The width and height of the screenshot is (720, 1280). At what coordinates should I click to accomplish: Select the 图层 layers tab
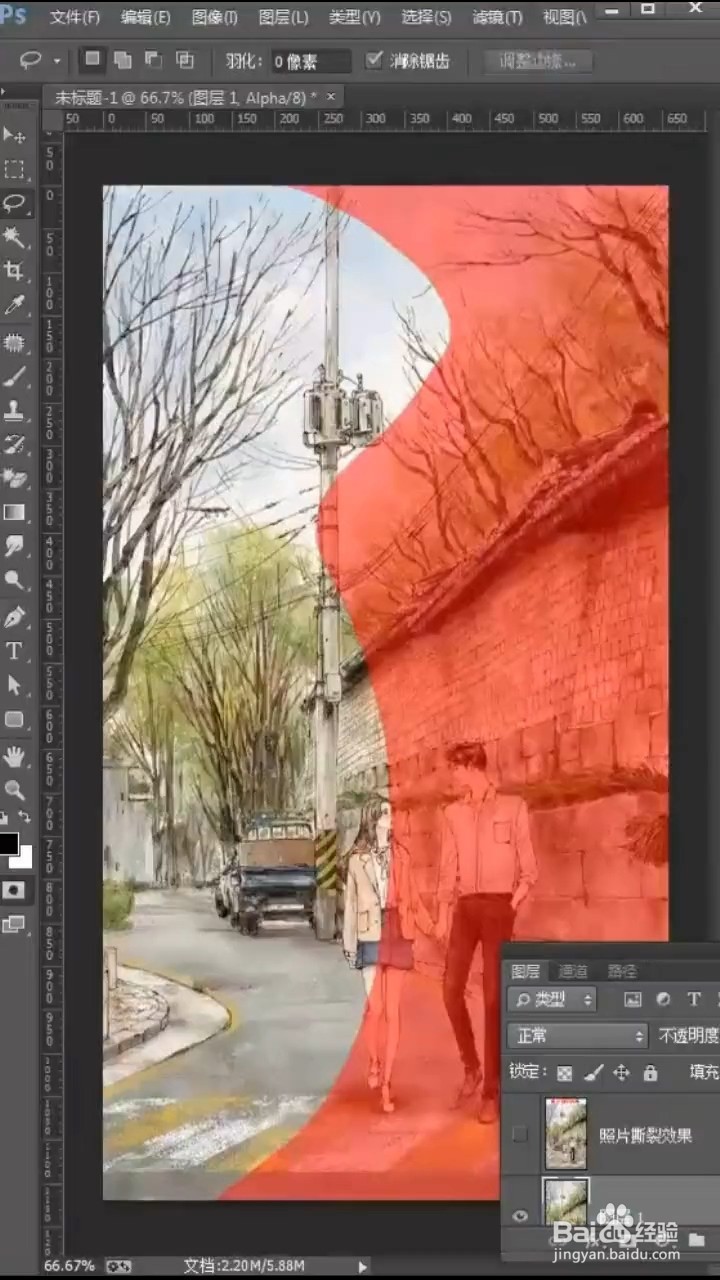(x=526, y=971)
